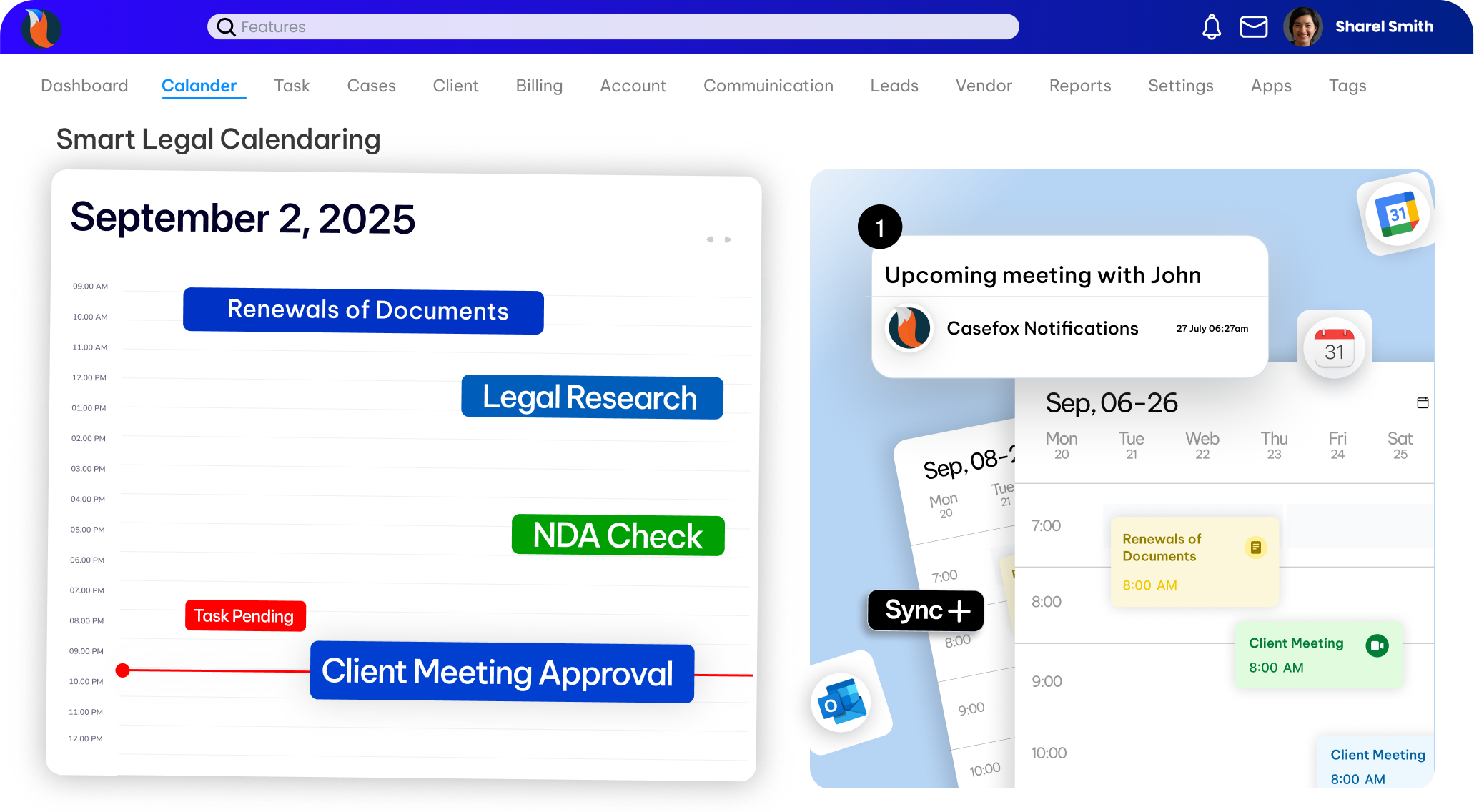1474x812 pixels.
Task: Click the red calendar 31 icon
Action: point(1334,348)
